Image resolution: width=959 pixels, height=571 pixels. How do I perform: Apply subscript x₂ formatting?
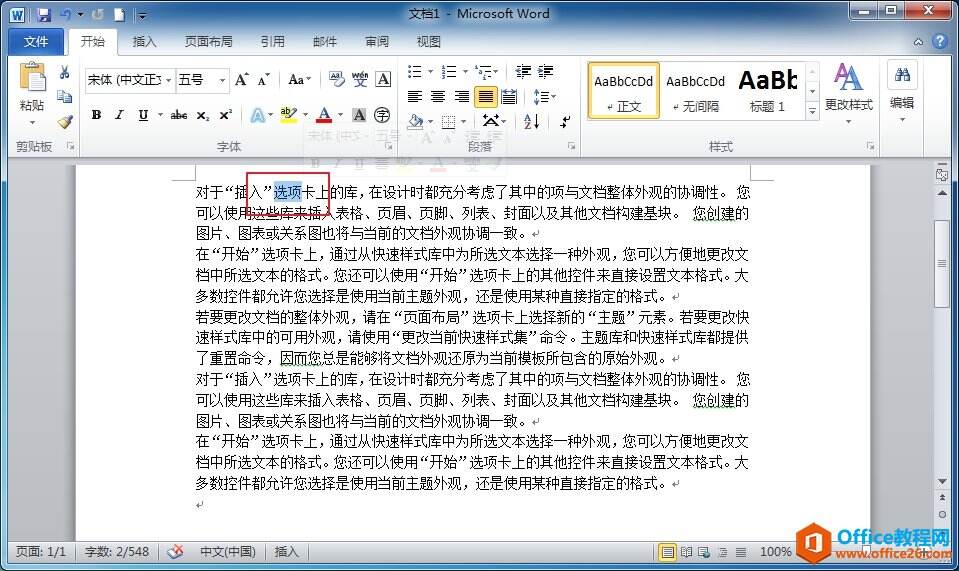202,115
